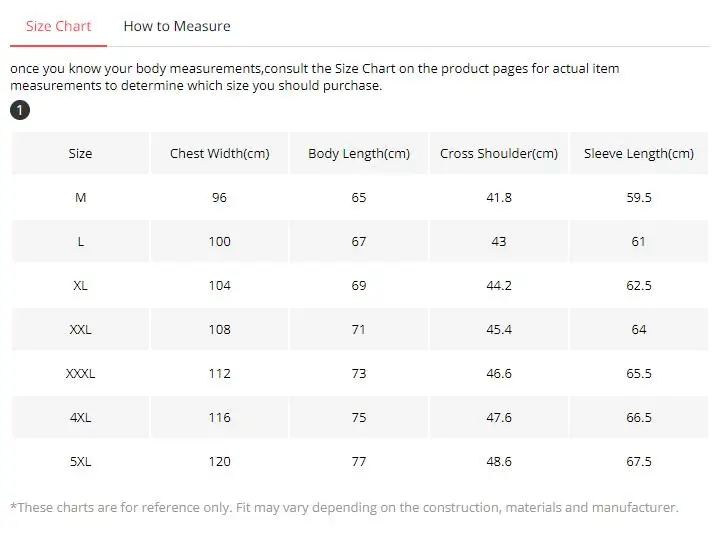Click the numbered 1 circle badge
Viewport: 721px width, 542px height.
coord(20,110)
